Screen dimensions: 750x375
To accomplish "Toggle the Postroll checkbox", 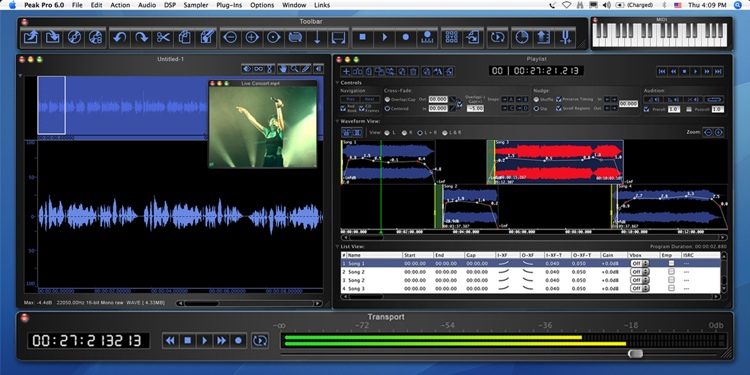I will [689, 109].
